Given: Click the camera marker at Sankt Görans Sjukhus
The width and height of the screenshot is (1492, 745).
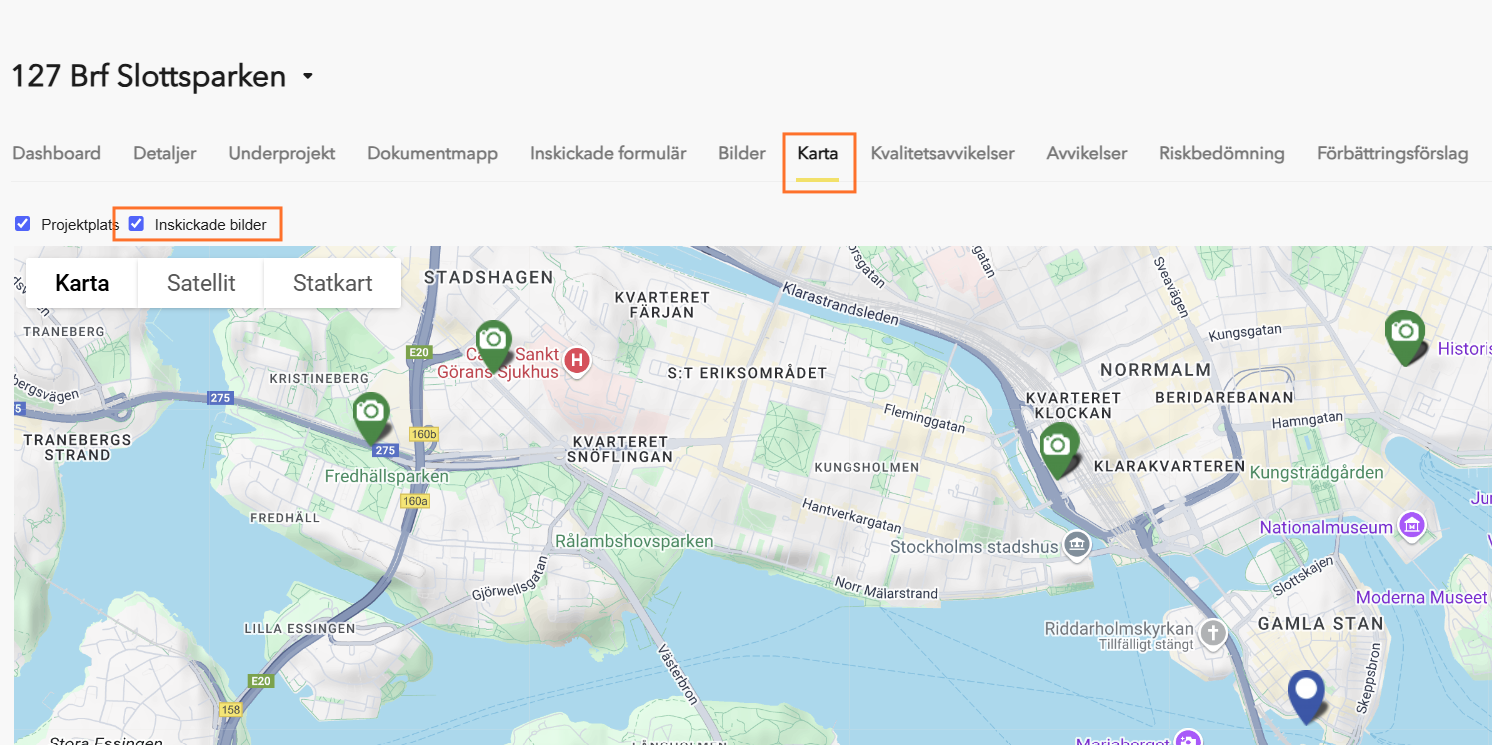Looking at the screenshot, I should [x=492, y=345].
